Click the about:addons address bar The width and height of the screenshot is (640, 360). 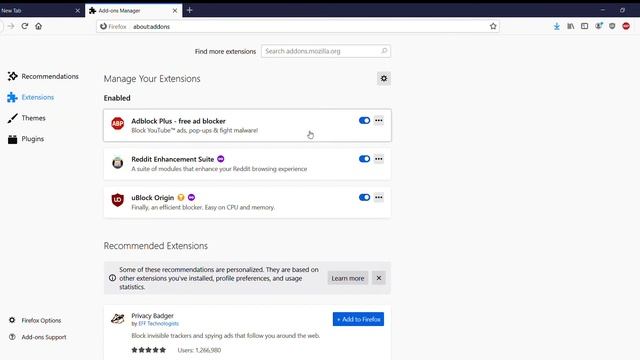(x=298, y=27)
